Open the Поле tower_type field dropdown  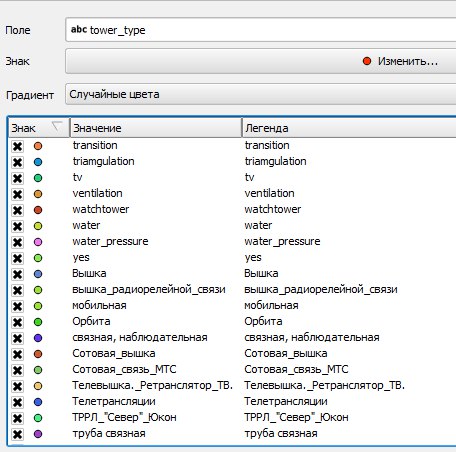tap(261, 30)
